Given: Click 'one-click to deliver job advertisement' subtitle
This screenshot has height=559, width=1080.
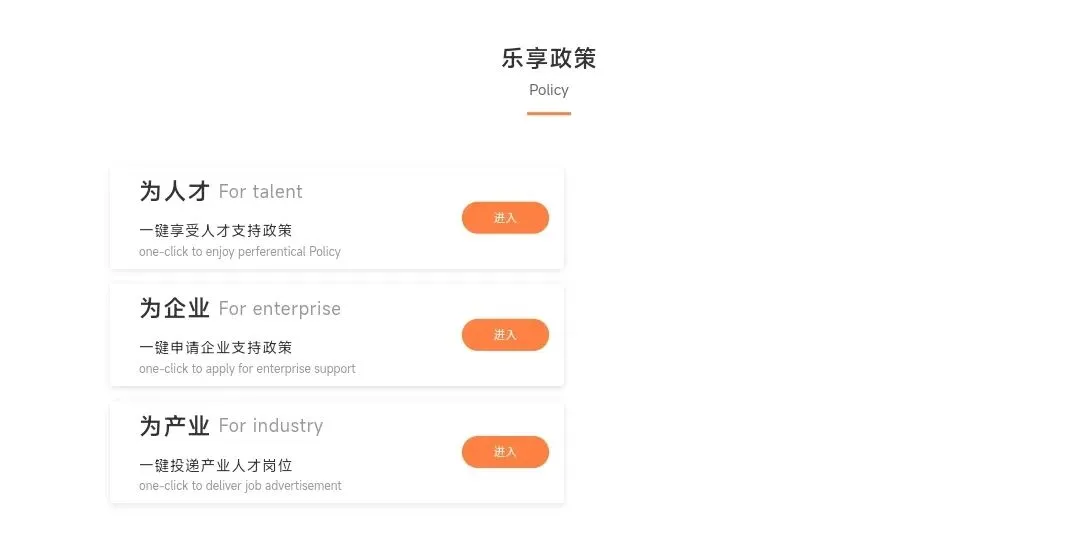Looking at the screenshot, I should [240, 486].
